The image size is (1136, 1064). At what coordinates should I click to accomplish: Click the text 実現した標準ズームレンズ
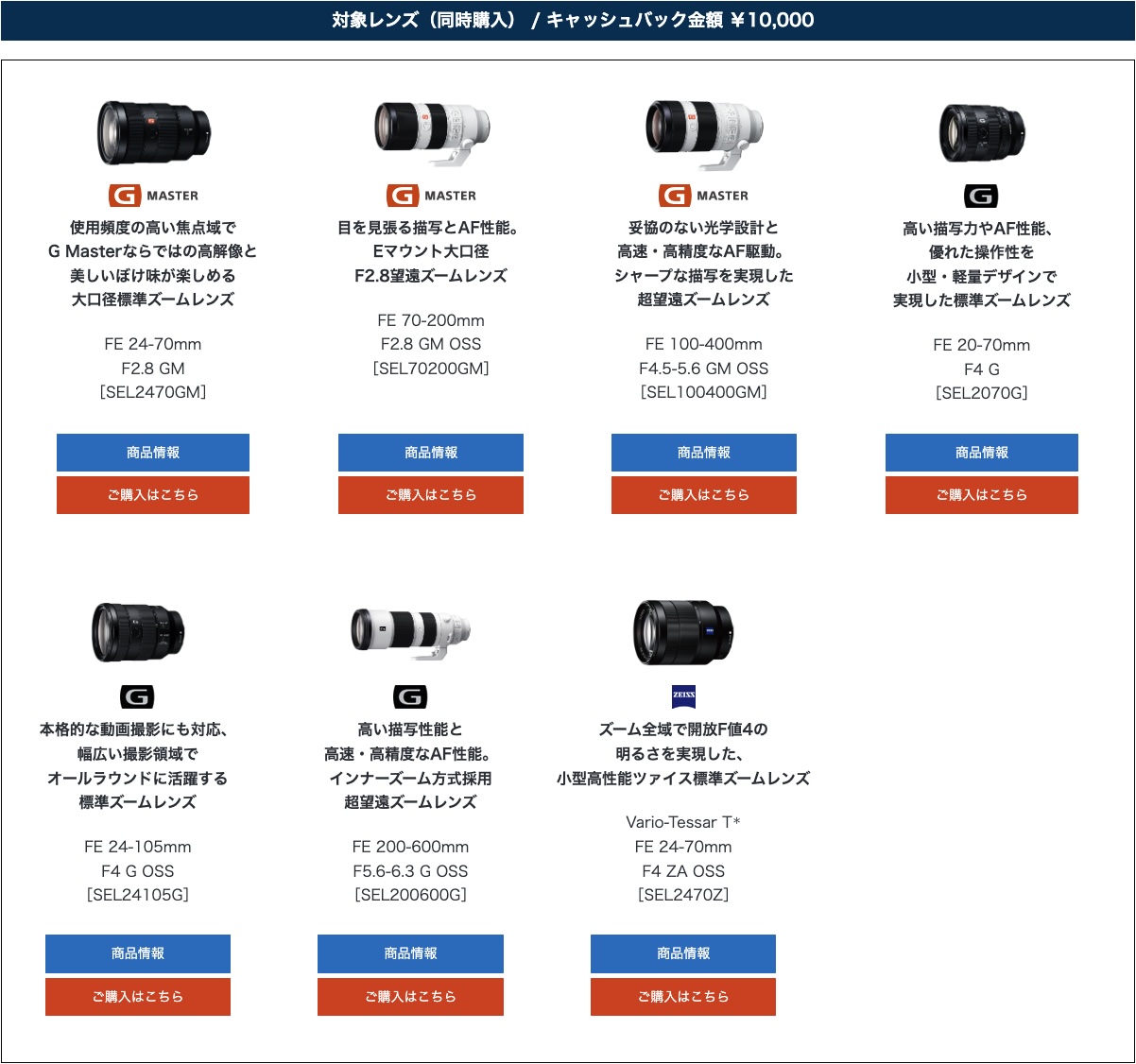(982, 300)
